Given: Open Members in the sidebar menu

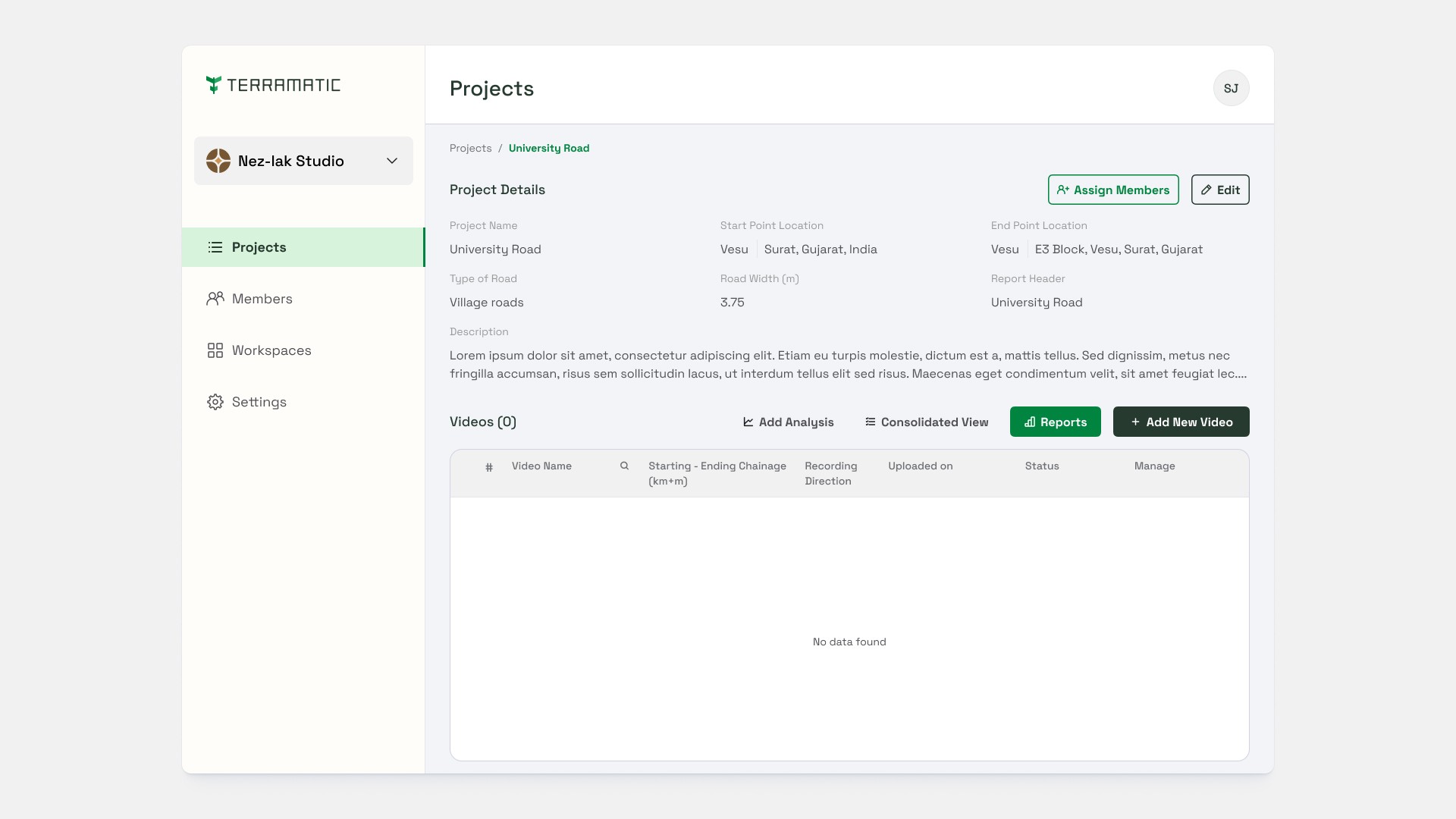Looking at the screenshot, I should pos(303,299).
